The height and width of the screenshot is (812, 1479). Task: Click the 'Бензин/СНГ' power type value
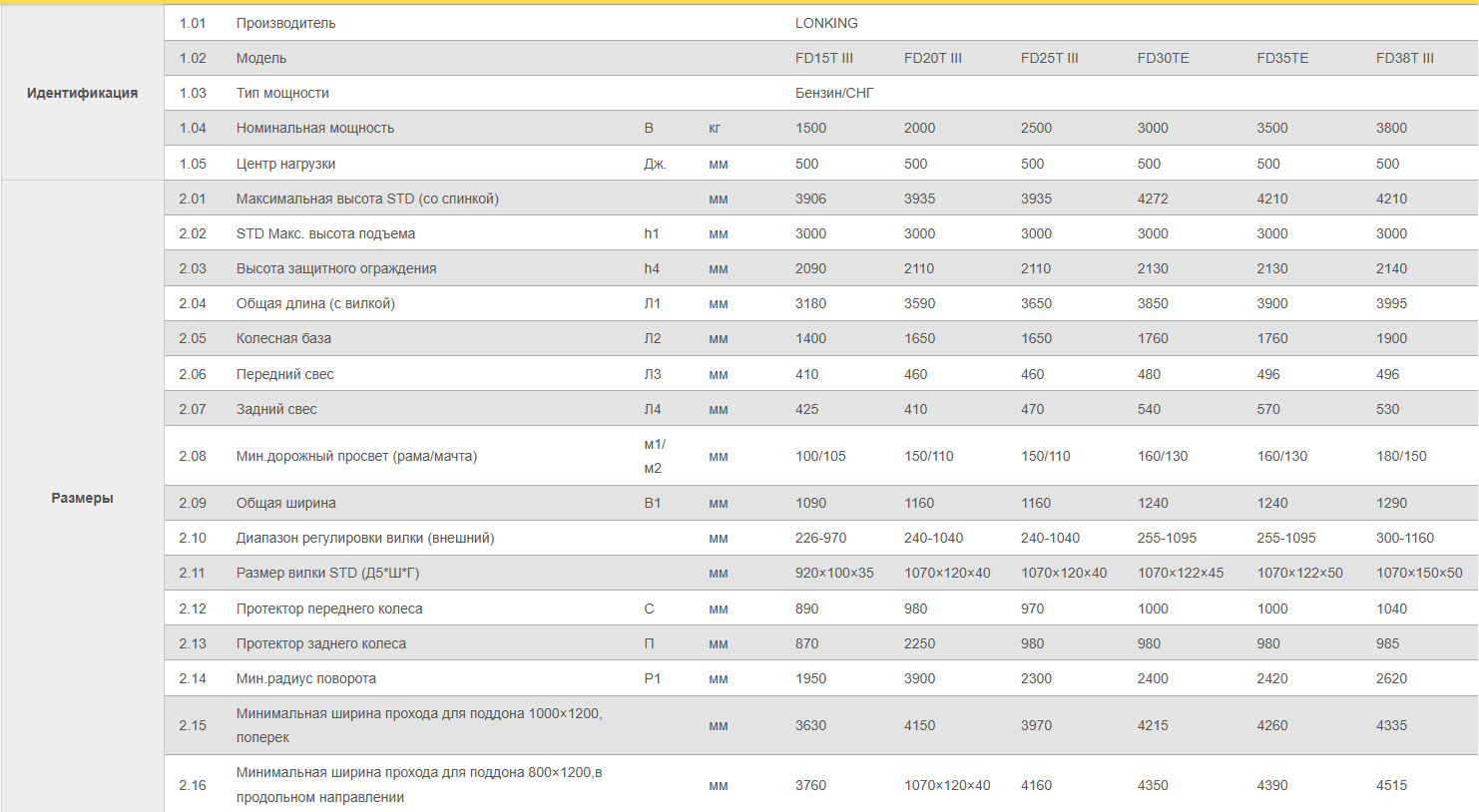point(834,93)
